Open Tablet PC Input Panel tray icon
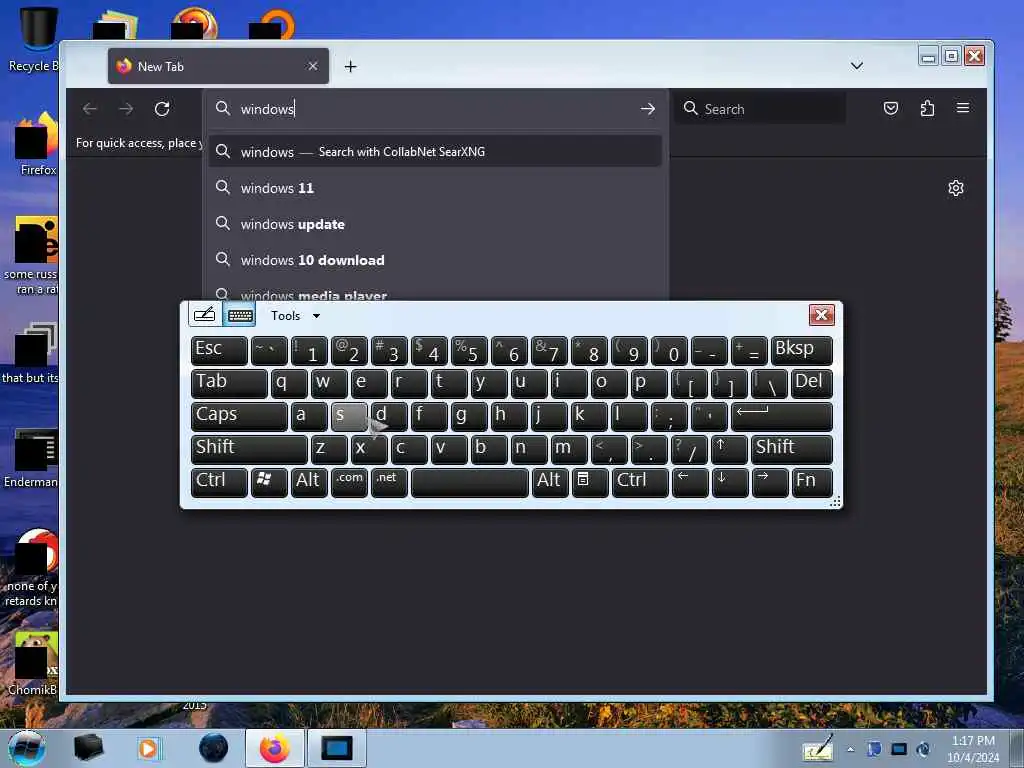The image size is (1024, 768). pos(818,748)
